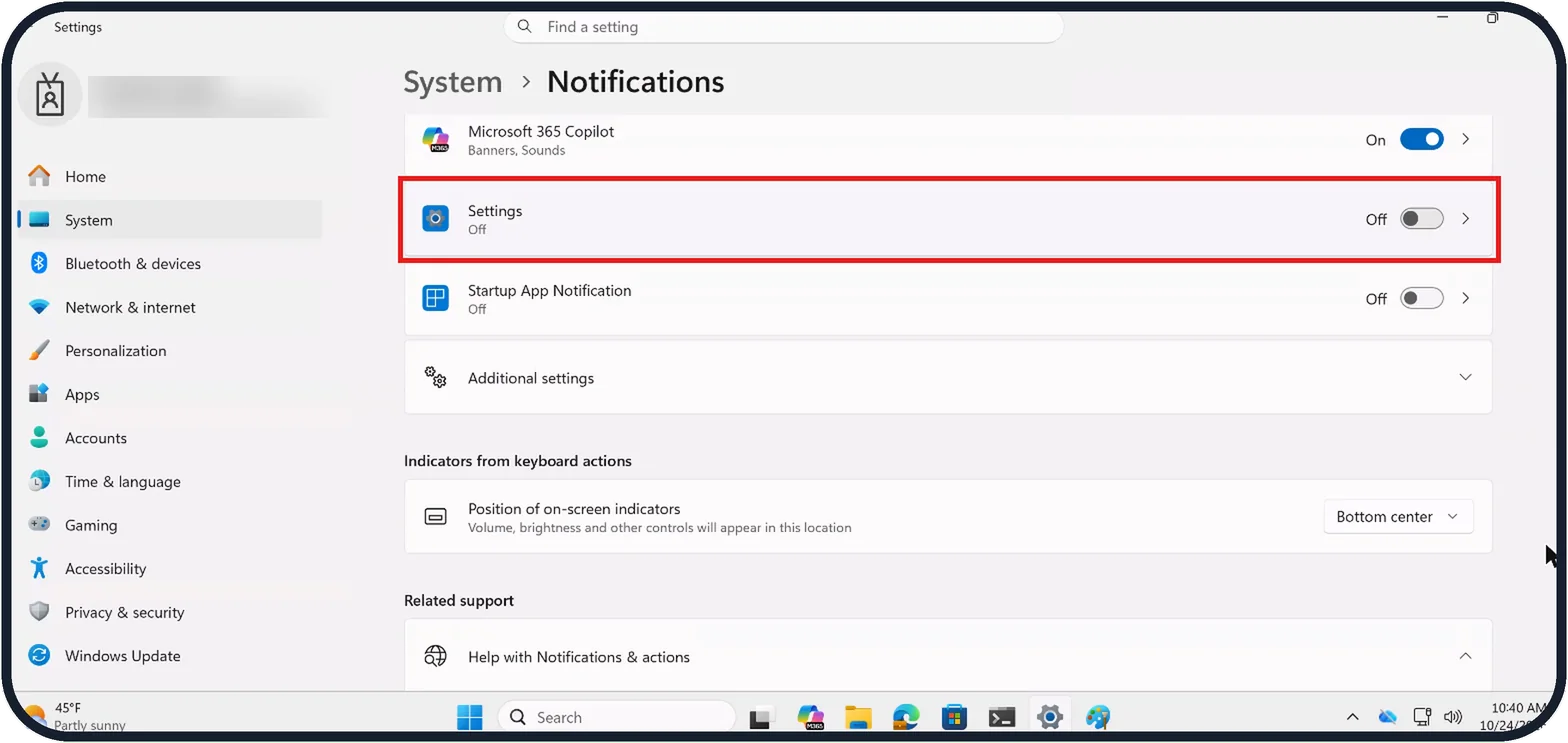Click the Windows Update sync icon
Viewport: 1568px width, 743px height.
pos(39,656)
